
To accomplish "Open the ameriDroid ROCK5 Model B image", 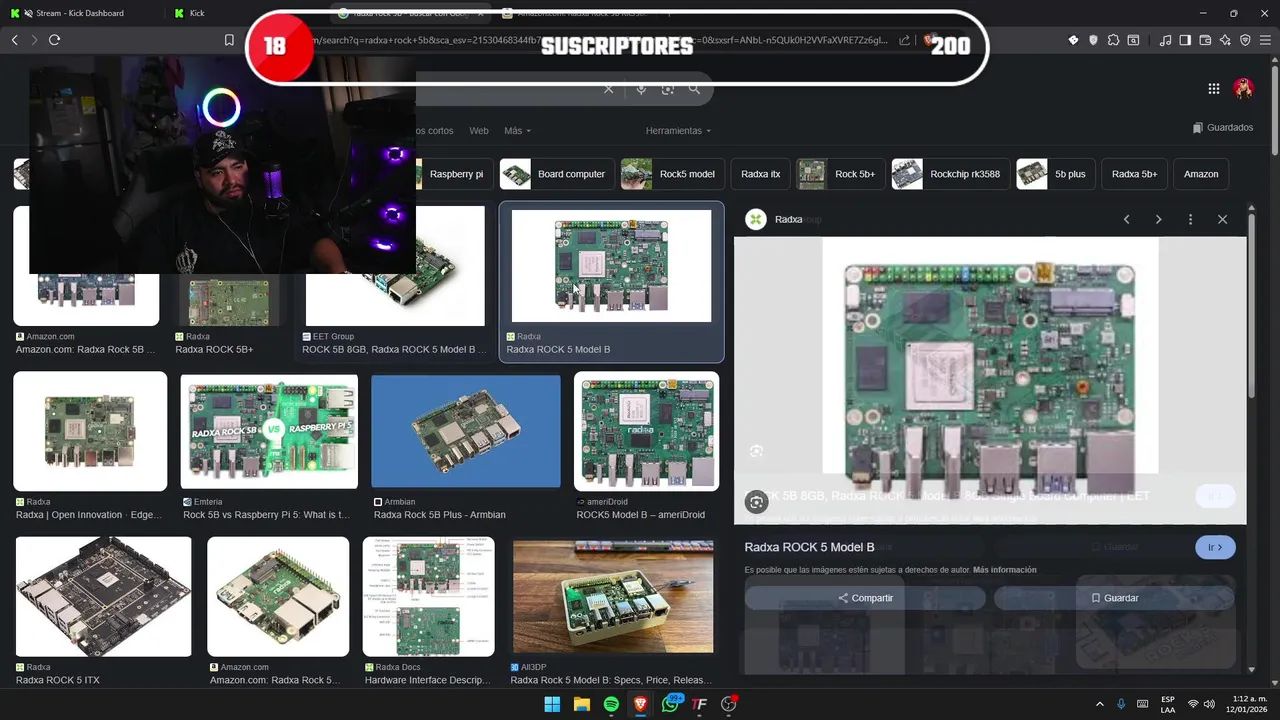I will 646,432.
